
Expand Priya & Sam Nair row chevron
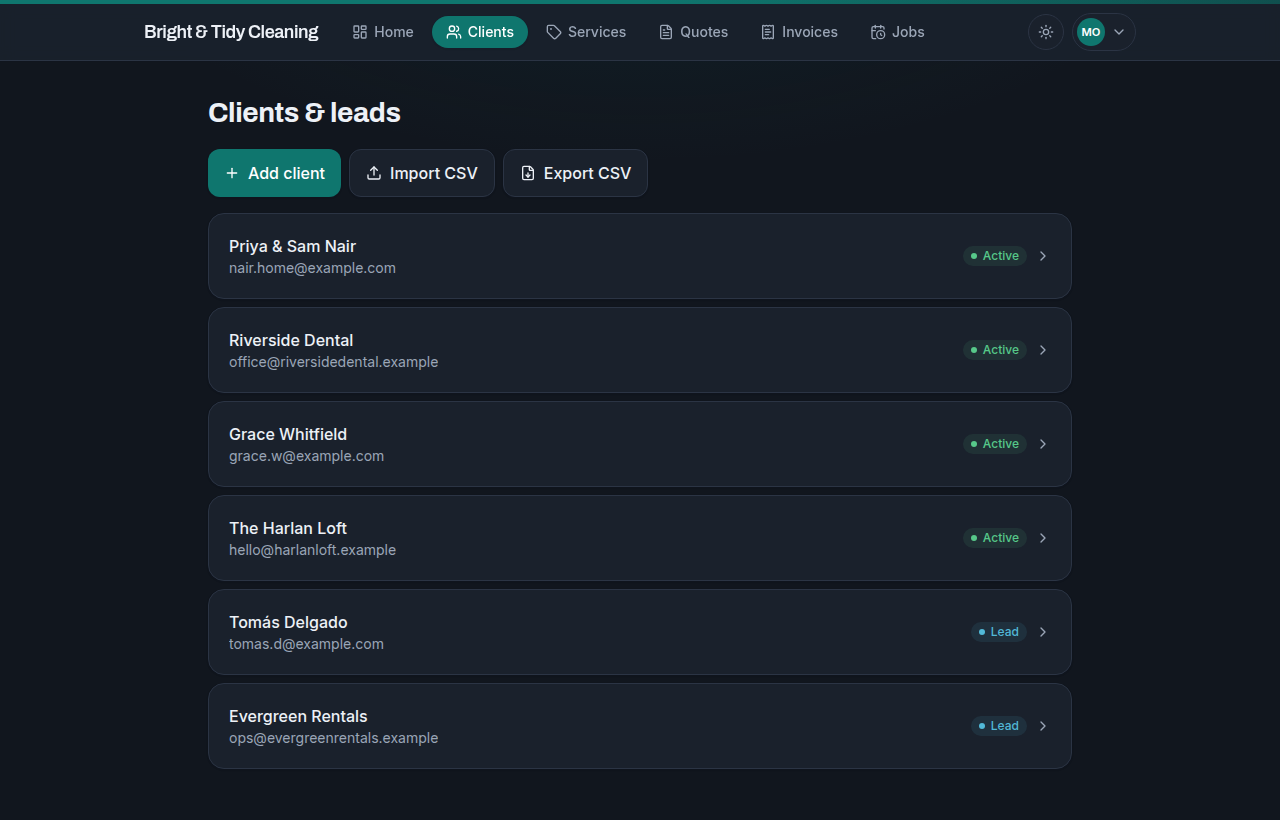pyautogui.click(x=1043, y=256)
